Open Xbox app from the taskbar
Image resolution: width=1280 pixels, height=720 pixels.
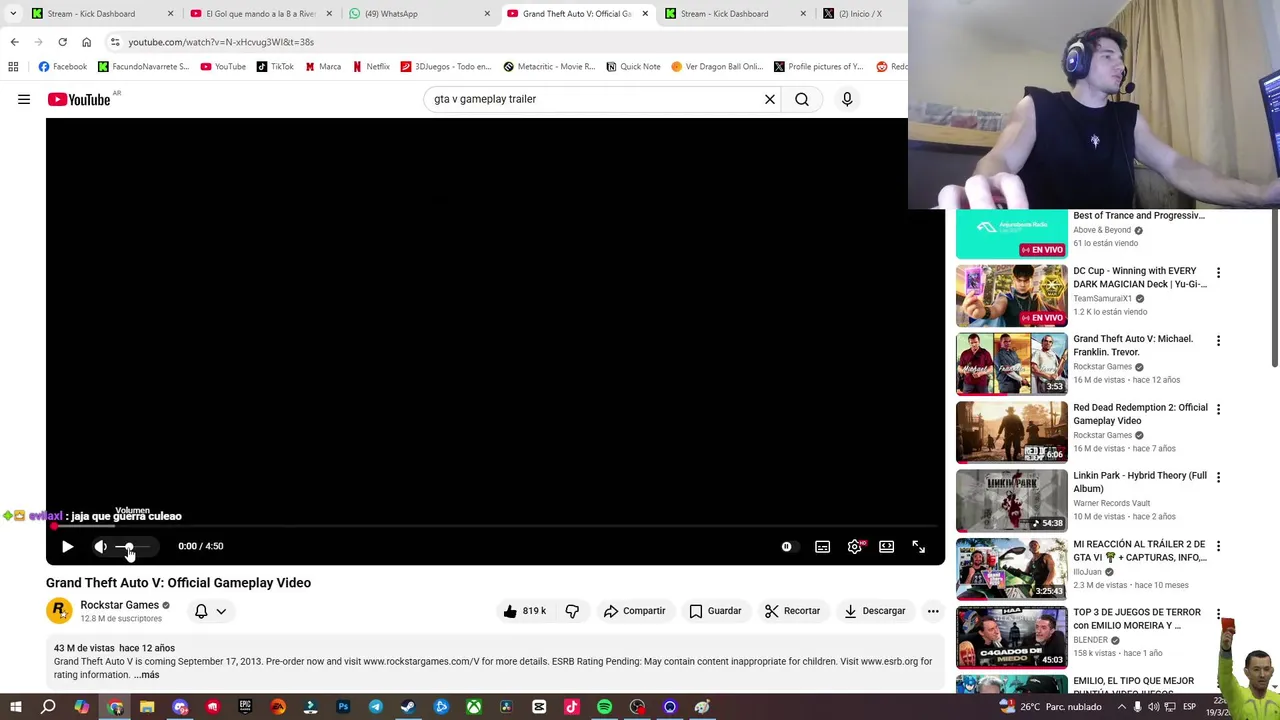[473, 708]
